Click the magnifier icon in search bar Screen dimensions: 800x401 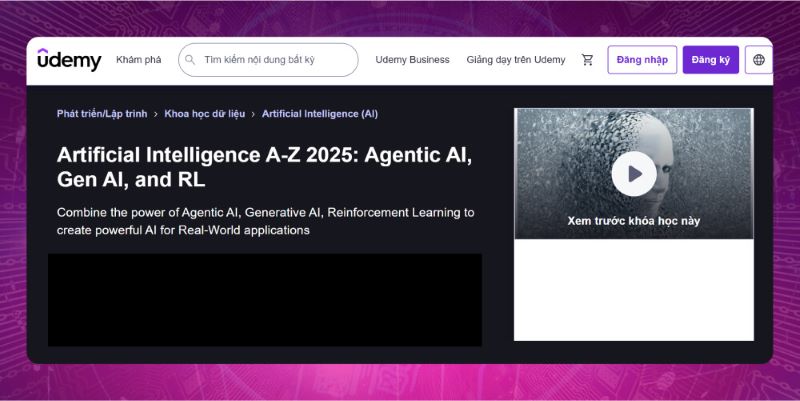[x=190, y=60]
